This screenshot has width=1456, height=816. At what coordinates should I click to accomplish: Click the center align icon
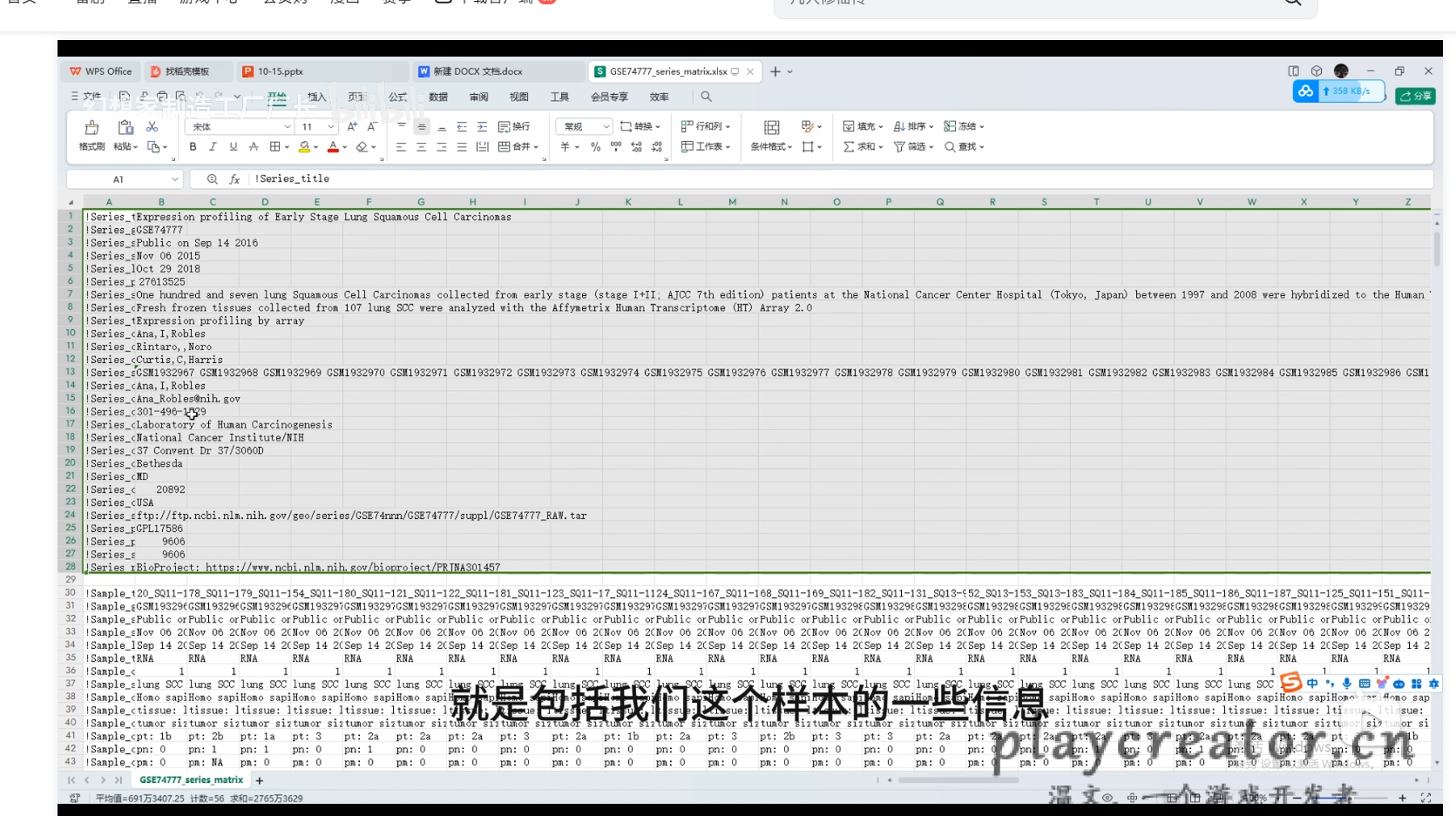coord(422,147)
